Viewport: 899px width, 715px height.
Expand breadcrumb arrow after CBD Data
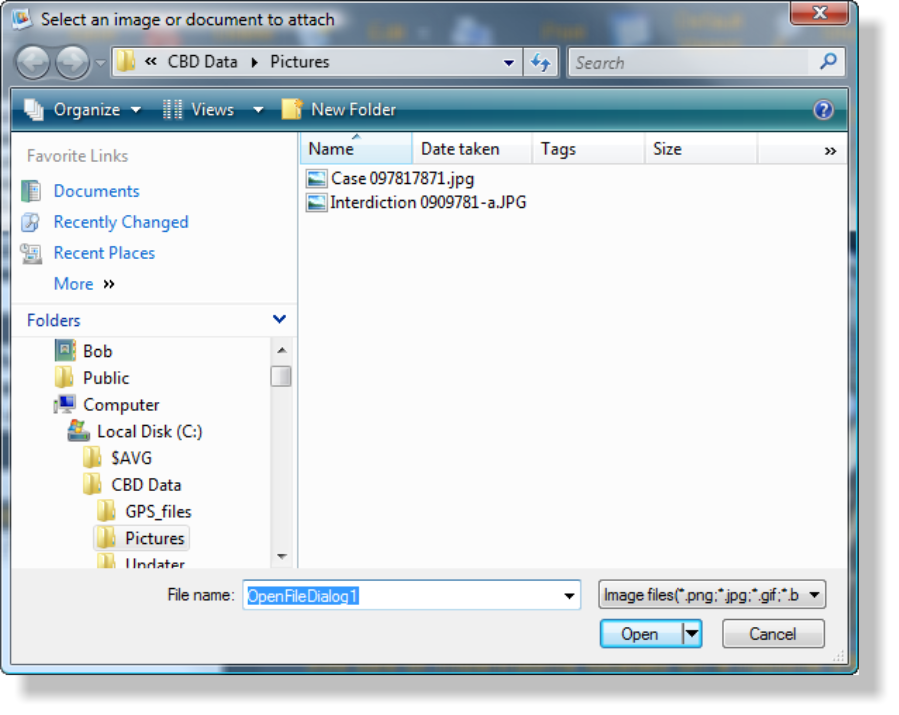pos(254,62)
